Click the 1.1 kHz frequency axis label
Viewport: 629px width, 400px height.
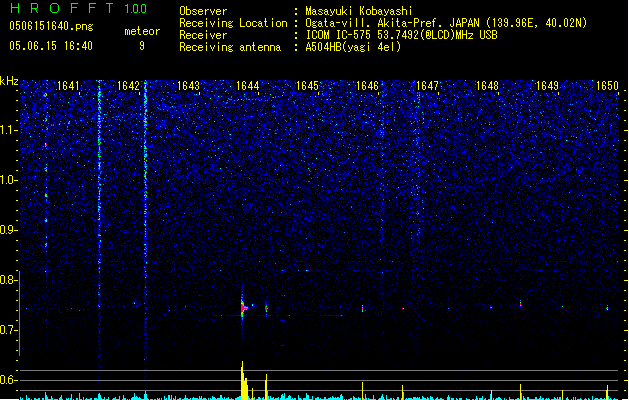tap(8, 130)
